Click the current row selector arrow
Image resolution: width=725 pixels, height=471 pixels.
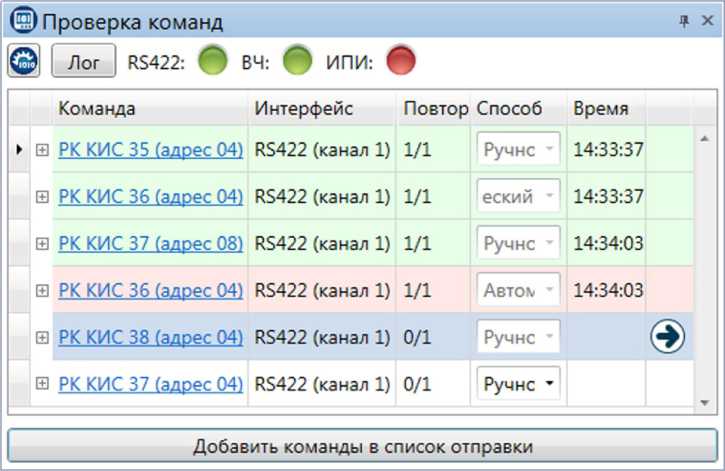tap(19, 149)
